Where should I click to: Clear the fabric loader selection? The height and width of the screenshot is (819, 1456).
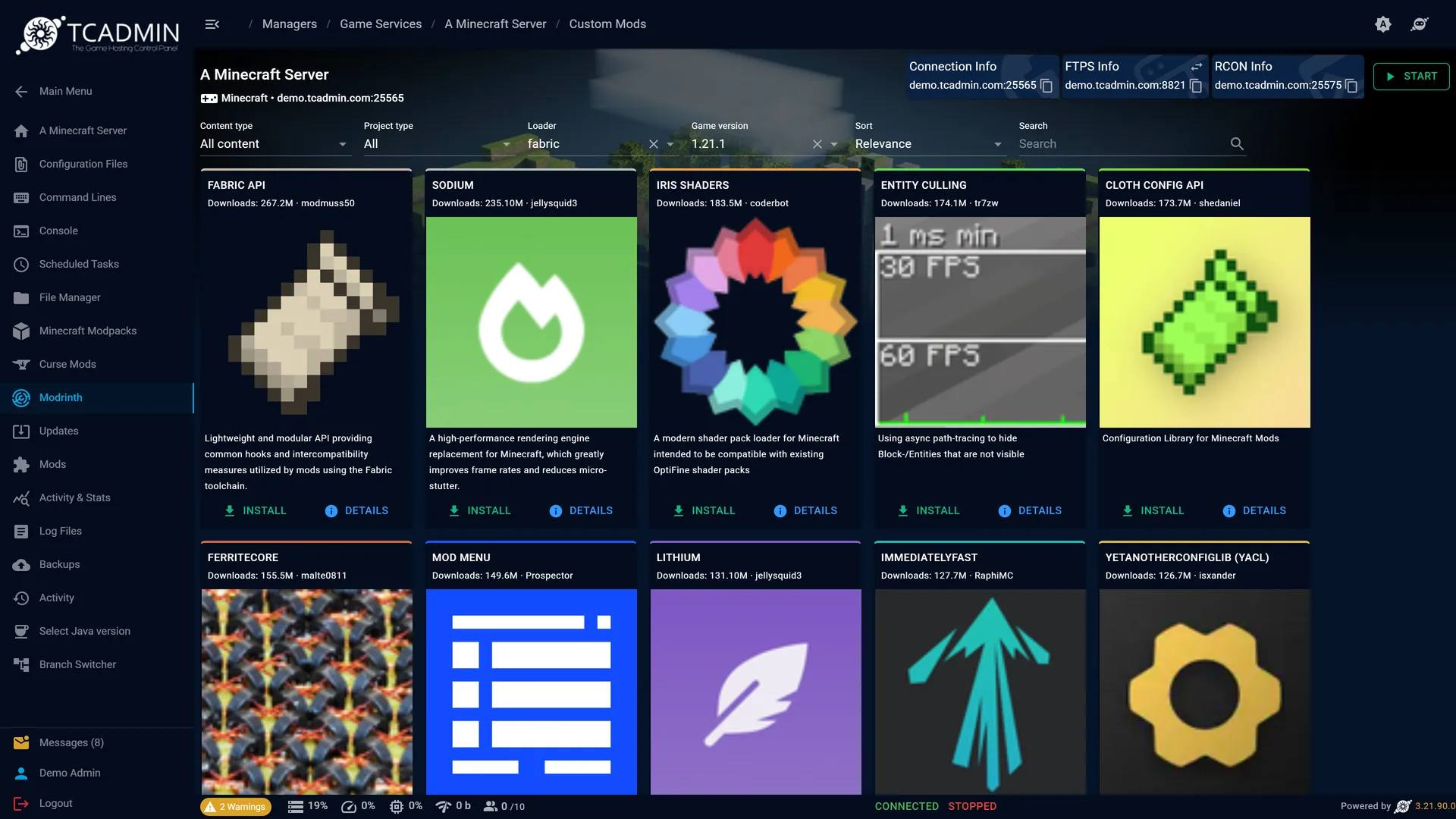653,144
